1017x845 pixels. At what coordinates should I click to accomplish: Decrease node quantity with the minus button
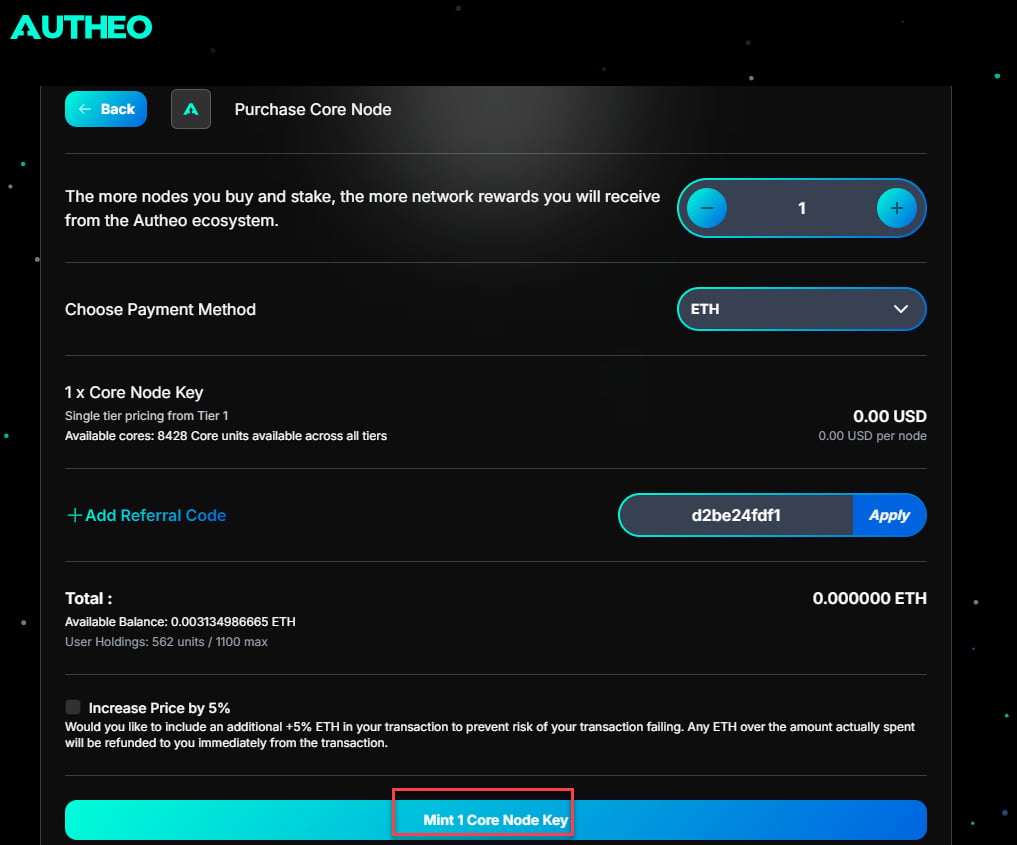pyautogui.click(x=706, y=208)
